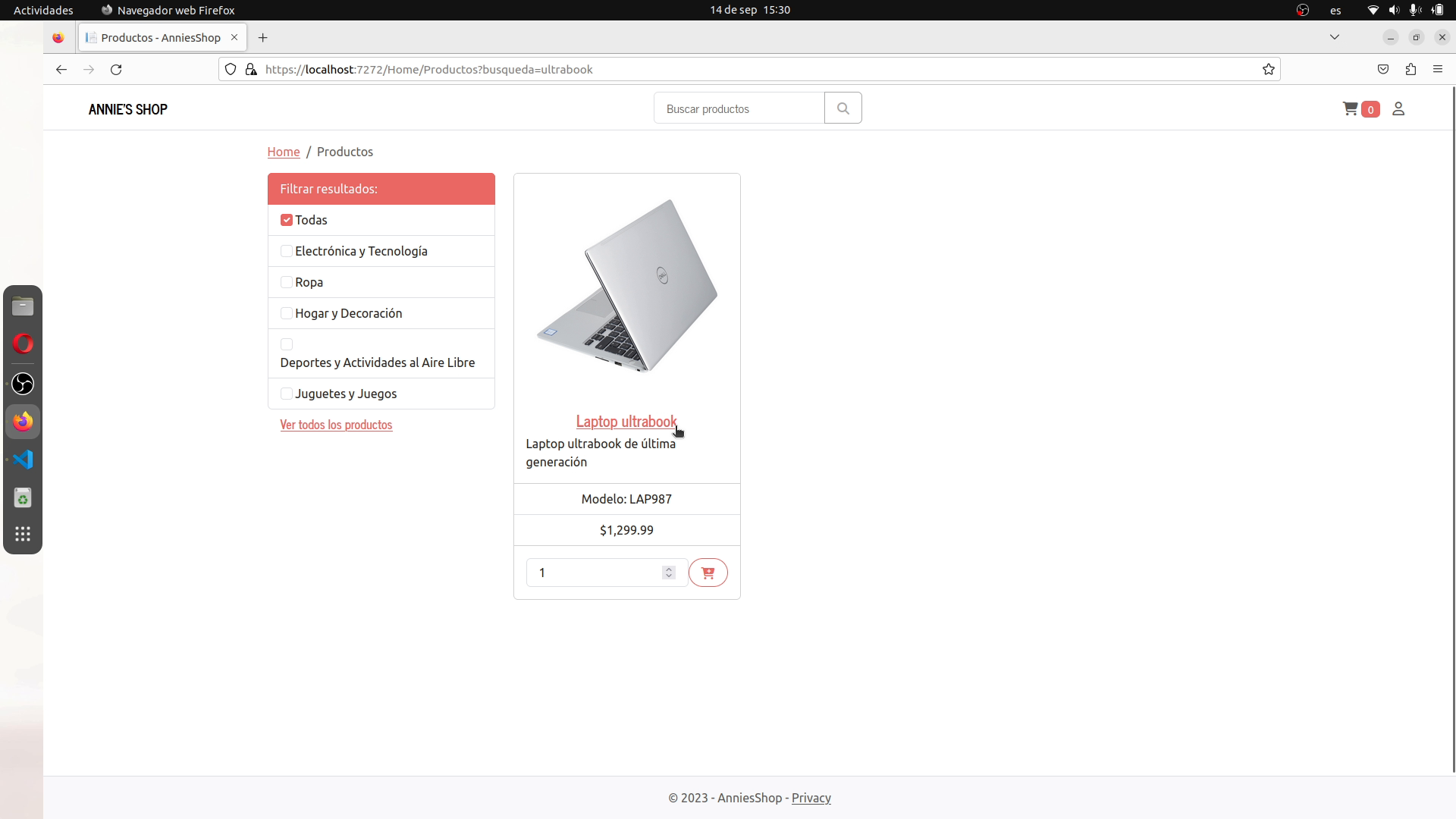This screenshot has height=819, width=1456.
Task: Go to ANNIE'S SHOP home logo
Action: coord(128,109)
